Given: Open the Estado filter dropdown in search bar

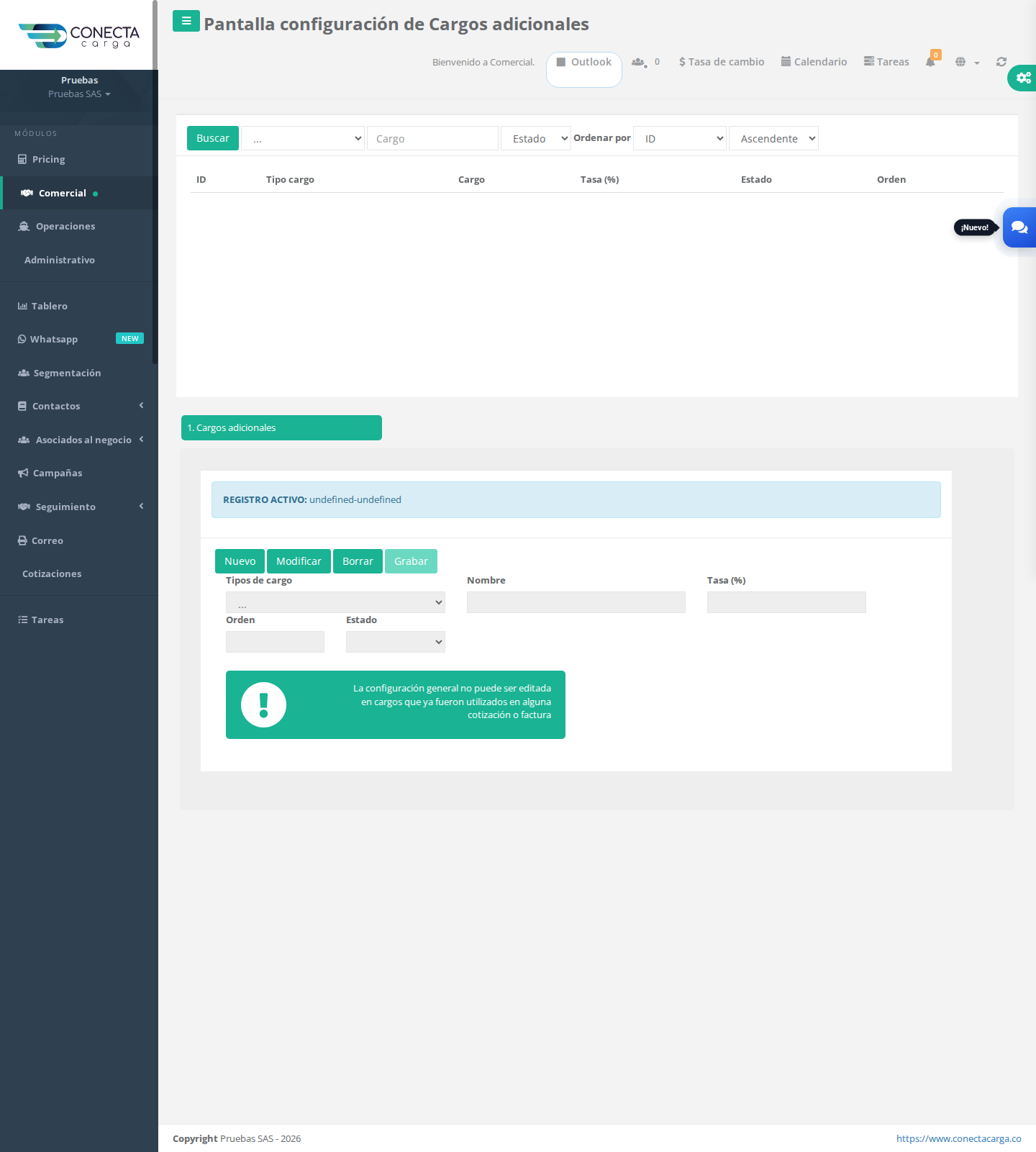Looking at the screenshot, I should click(x=536, y=138).
